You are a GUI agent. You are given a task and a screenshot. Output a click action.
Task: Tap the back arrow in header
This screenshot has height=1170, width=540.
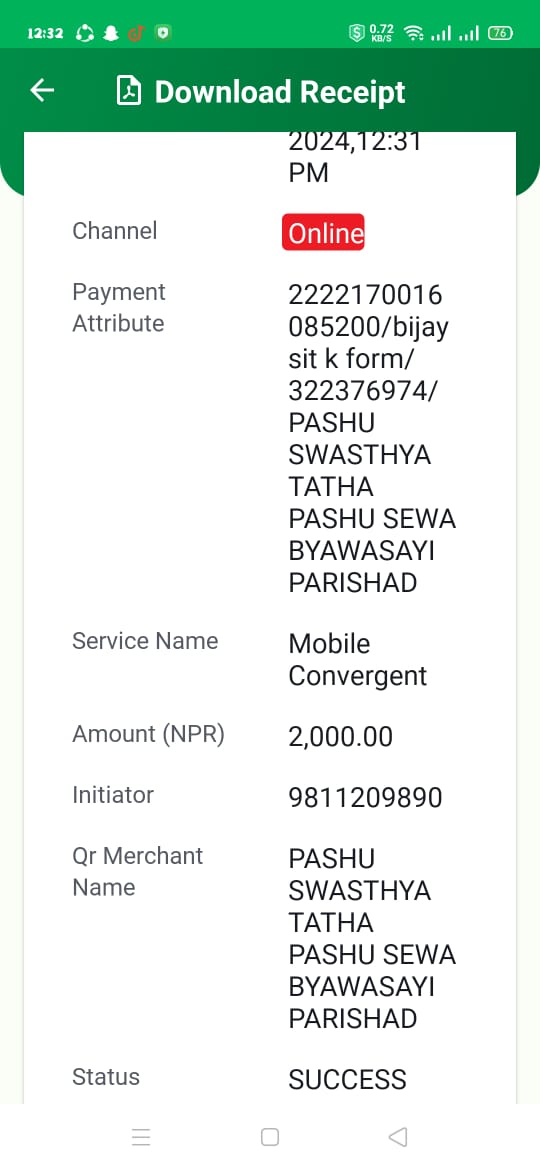[x=42, y=91]
